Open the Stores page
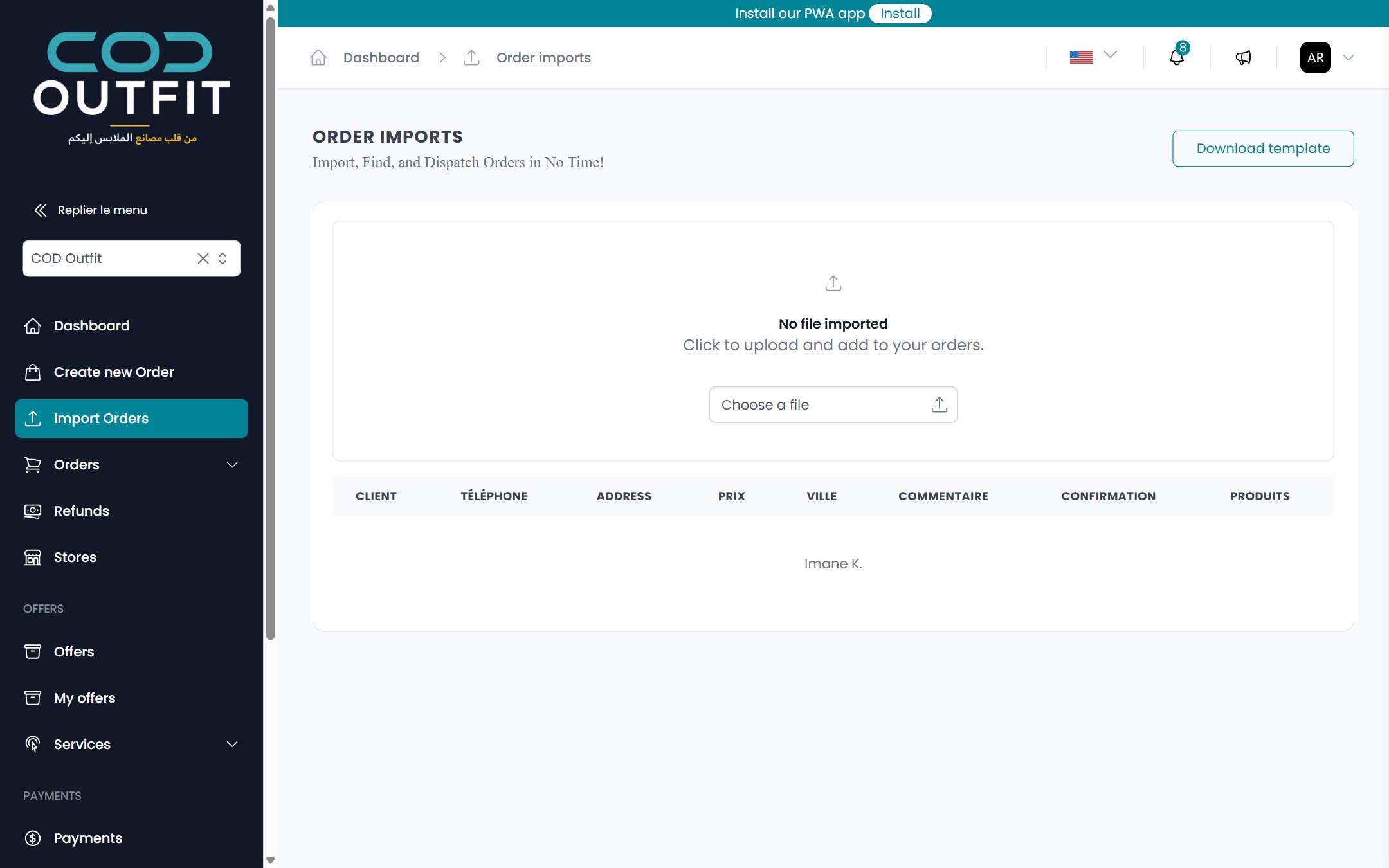 pyautogui.click(x=131, y=557)
